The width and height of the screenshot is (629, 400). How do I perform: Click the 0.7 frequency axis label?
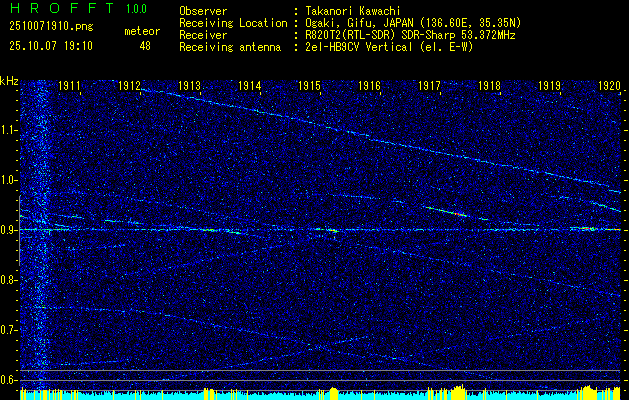(x=9, y=330)
